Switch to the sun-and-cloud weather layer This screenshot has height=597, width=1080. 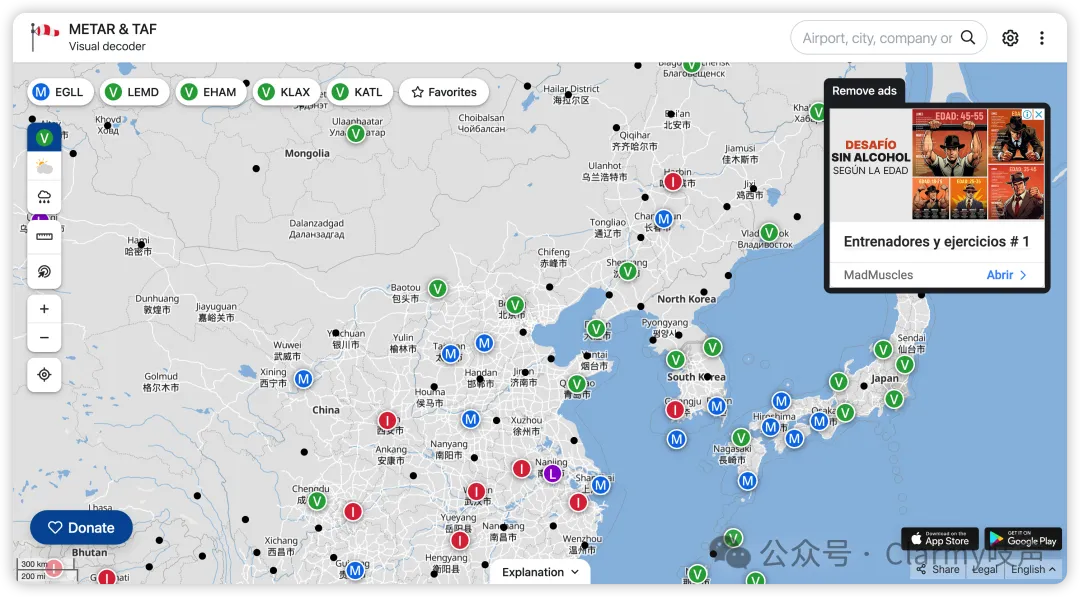click(44, 167)
